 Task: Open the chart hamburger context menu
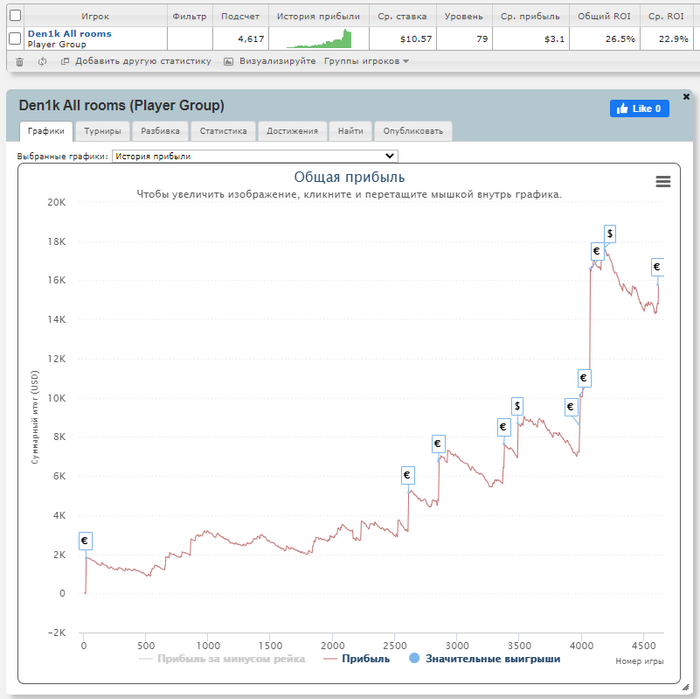[x=663, y=181]
